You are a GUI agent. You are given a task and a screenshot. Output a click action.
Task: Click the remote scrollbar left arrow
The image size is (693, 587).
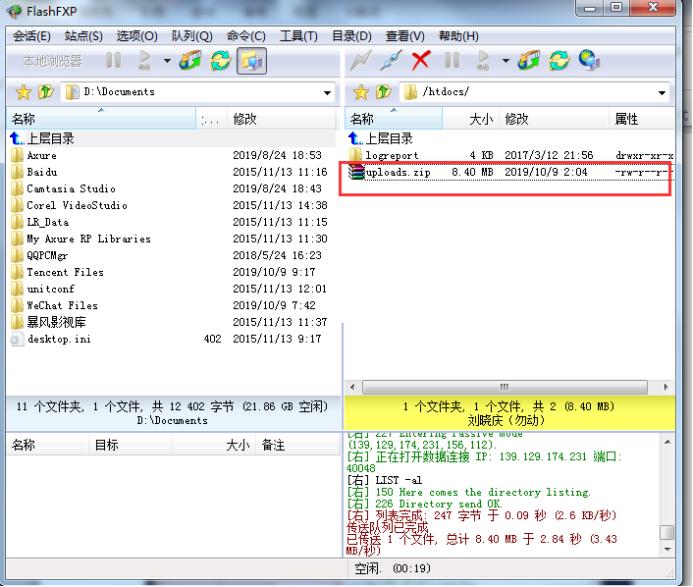click(x=352, y=387)
